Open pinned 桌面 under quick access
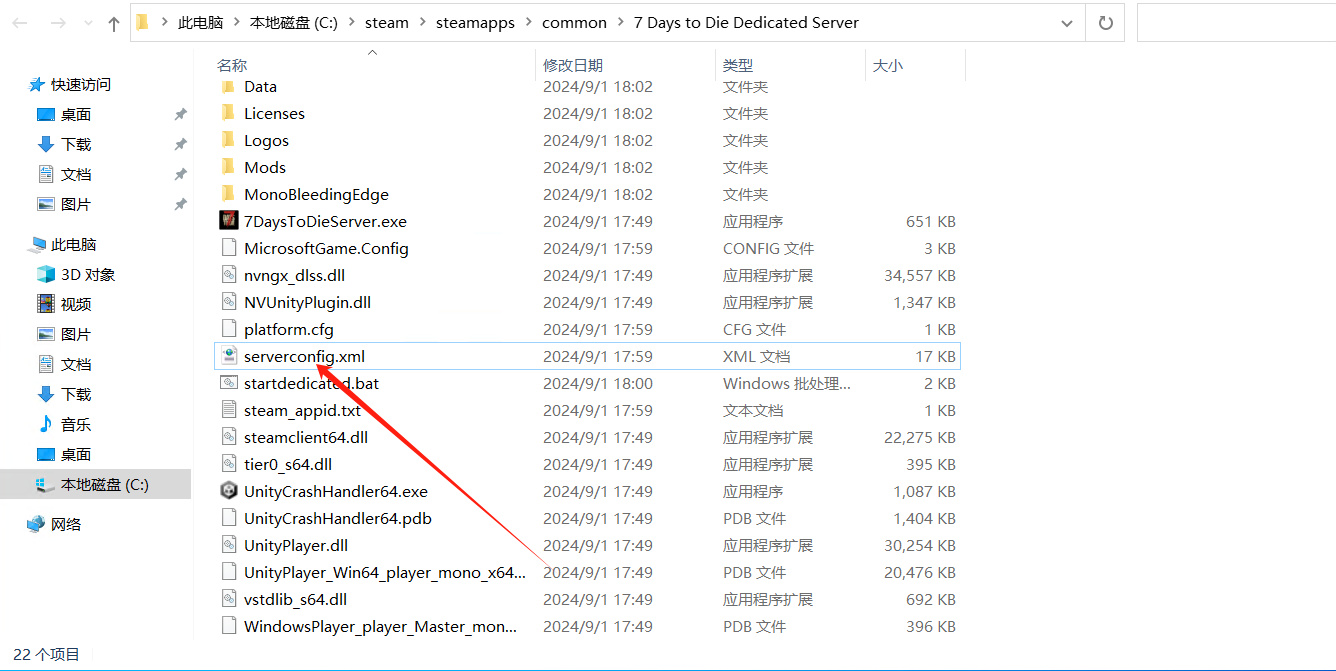Viewport: 1336px width, 671px height. point(76,114)
